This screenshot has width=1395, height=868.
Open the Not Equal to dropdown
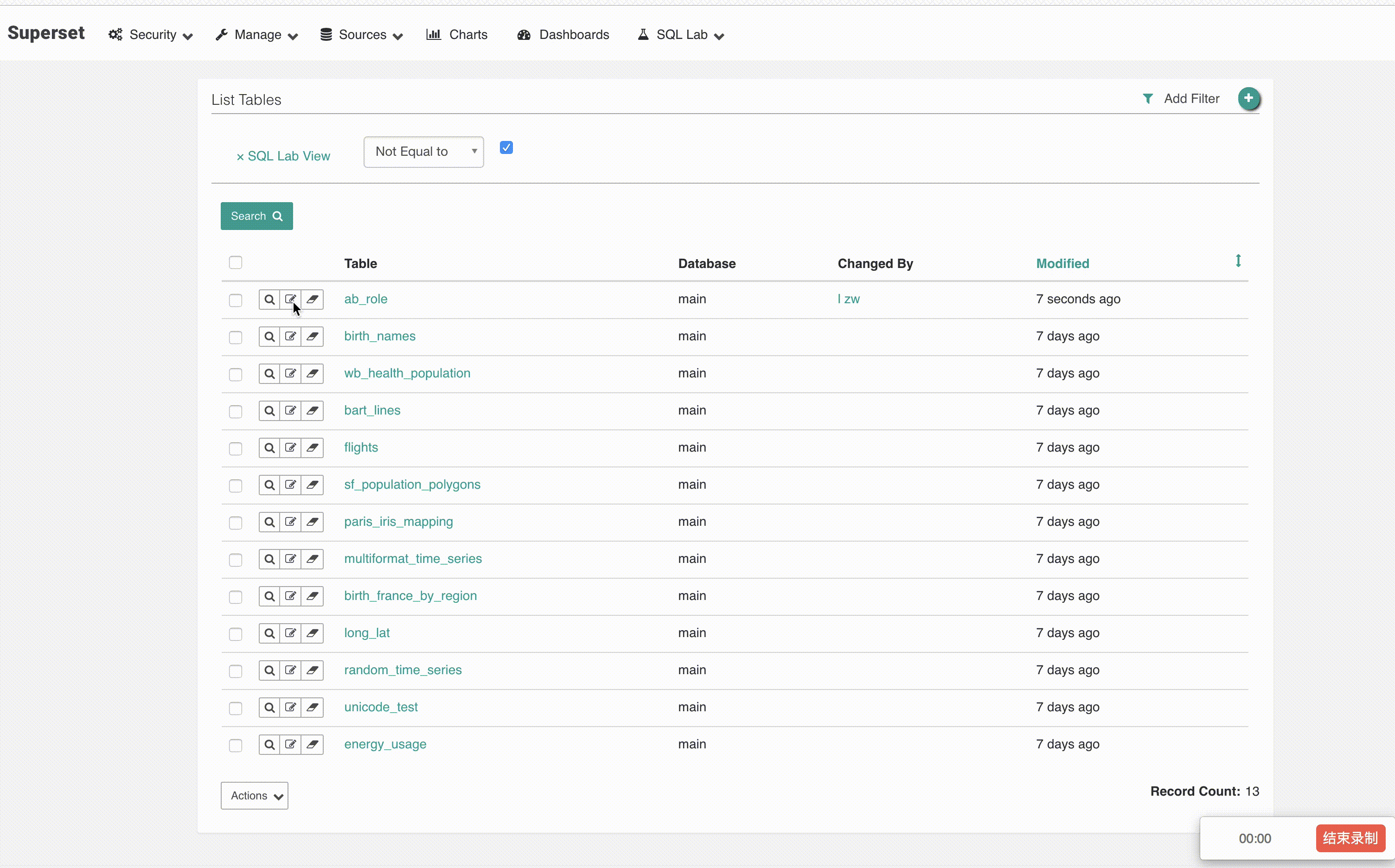click(x=423, y=152)
